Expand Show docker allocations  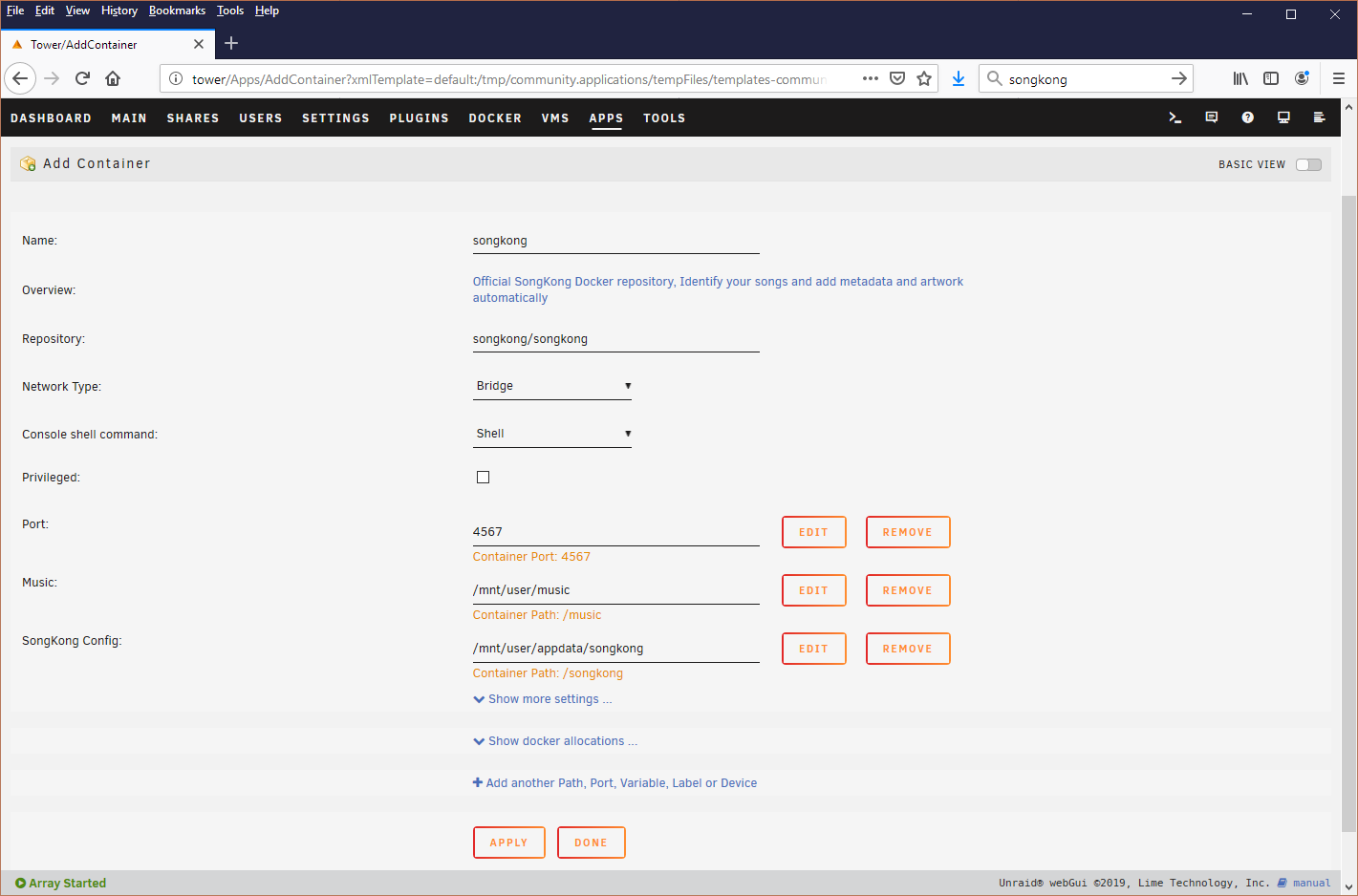click(555, 741)
